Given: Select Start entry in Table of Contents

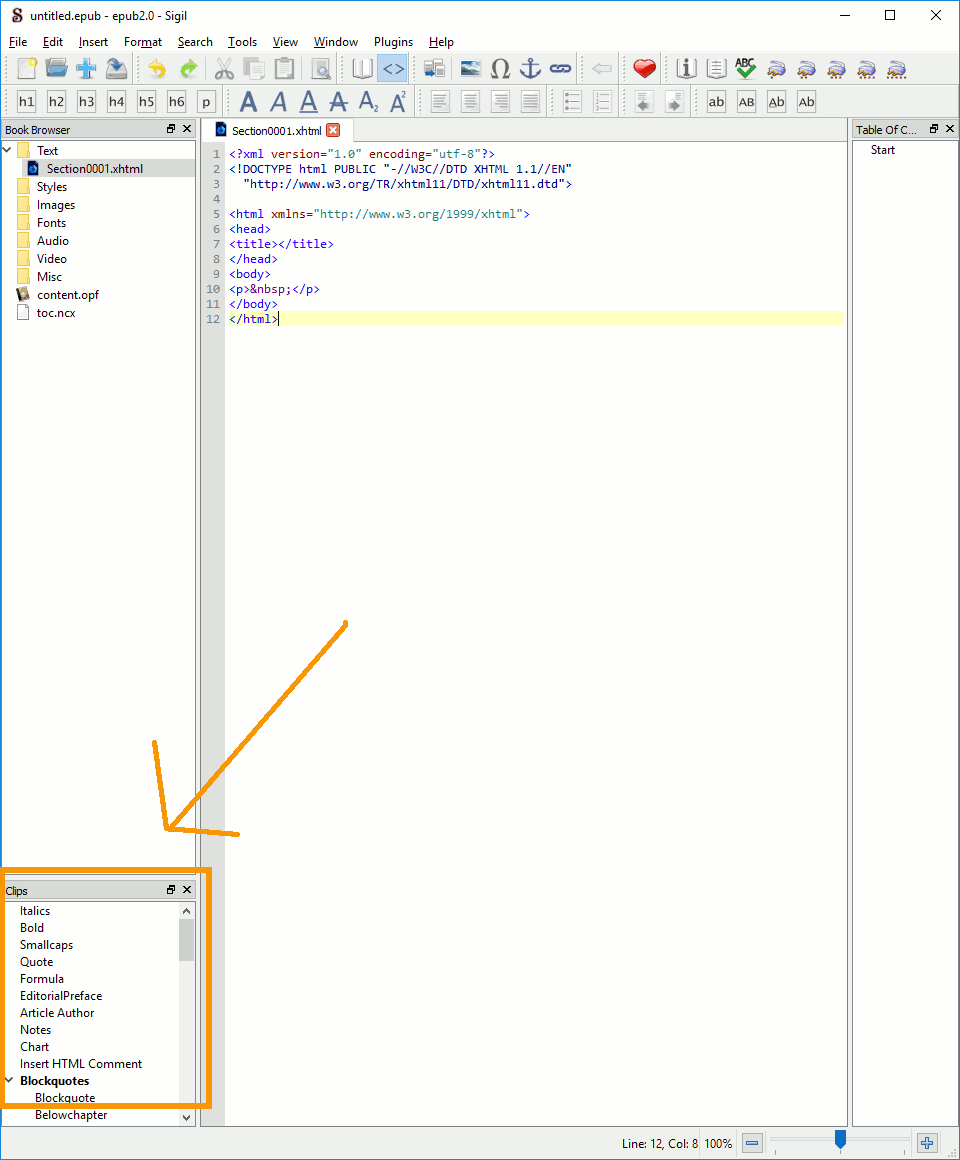Looking at the screenshot, I should [x=882, y=150].
